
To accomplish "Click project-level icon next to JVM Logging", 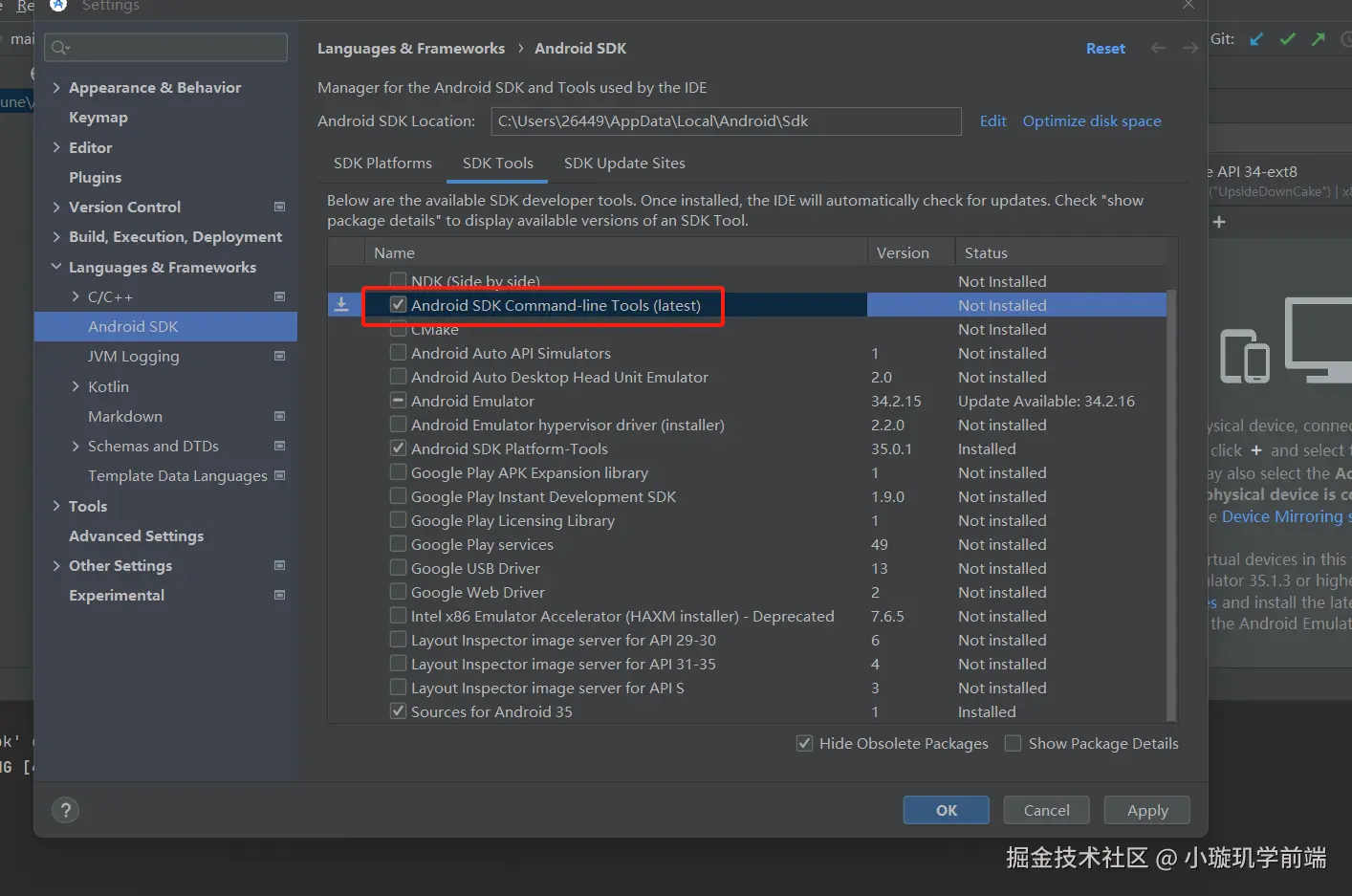I will click(280, 356).
